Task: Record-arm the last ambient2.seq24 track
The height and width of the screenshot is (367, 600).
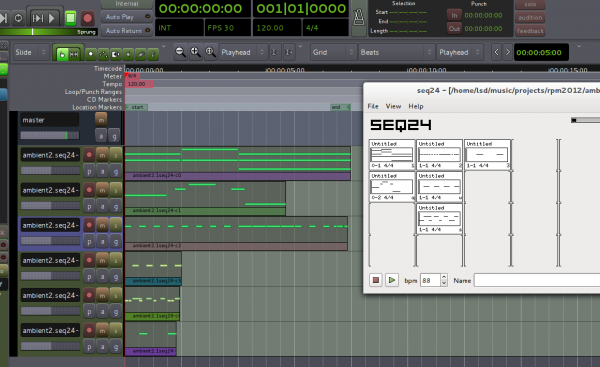Action: pos(89,330)
